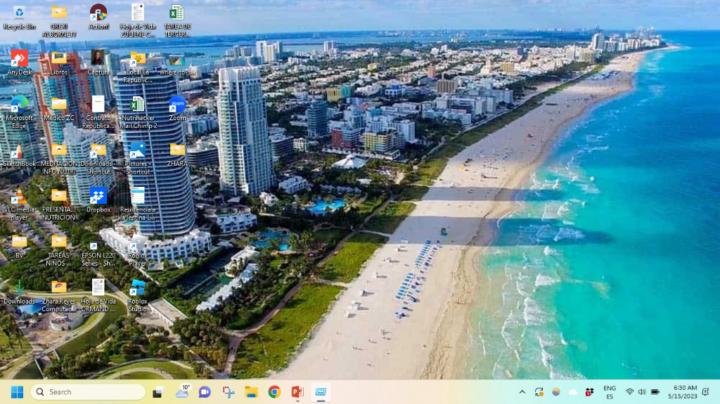Open File Explorer from the taskbar
This screenshot has height=404, width=720.
click(251, 392)
